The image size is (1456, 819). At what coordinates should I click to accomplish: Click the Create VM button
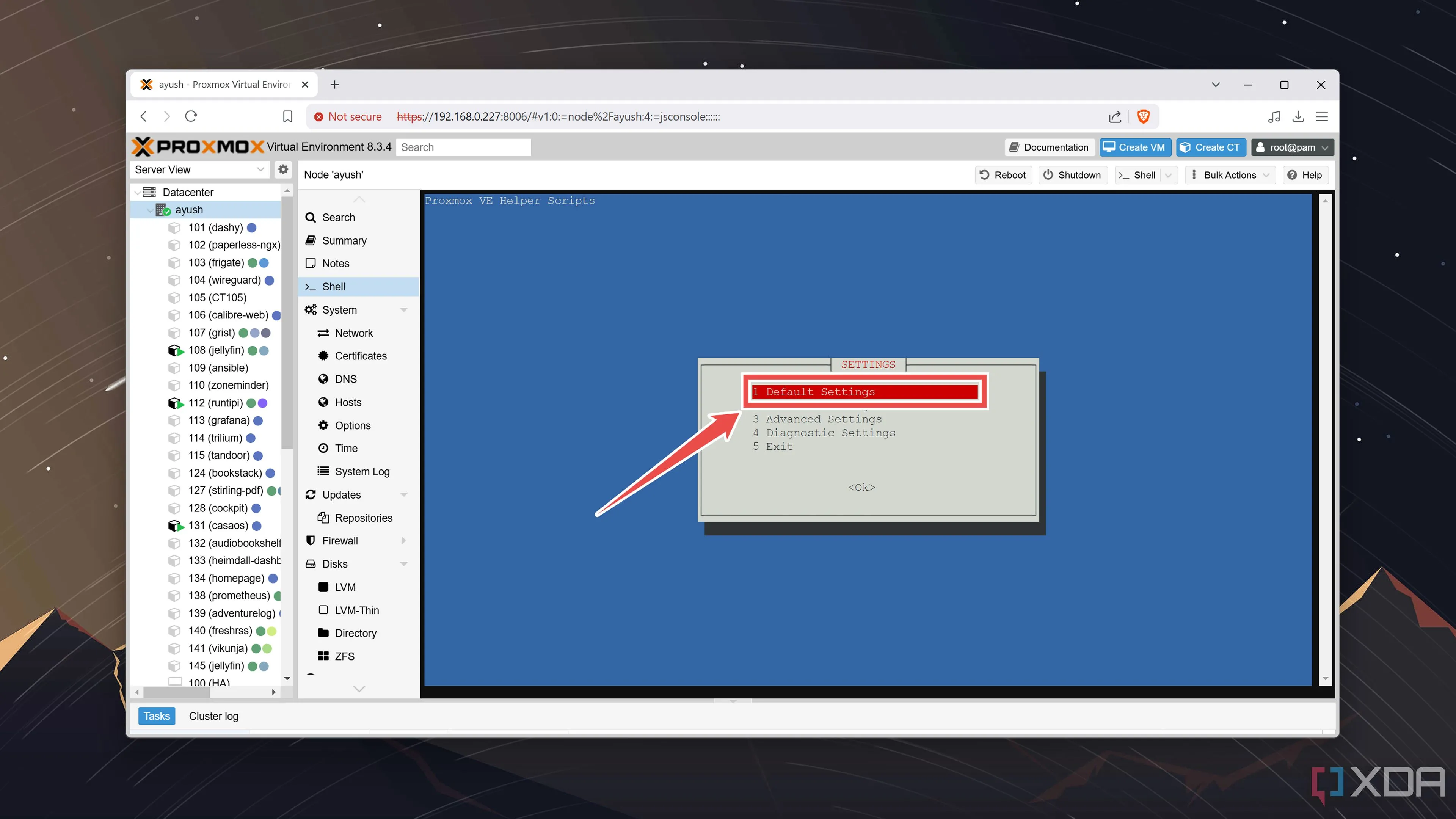coord(1135,147)
